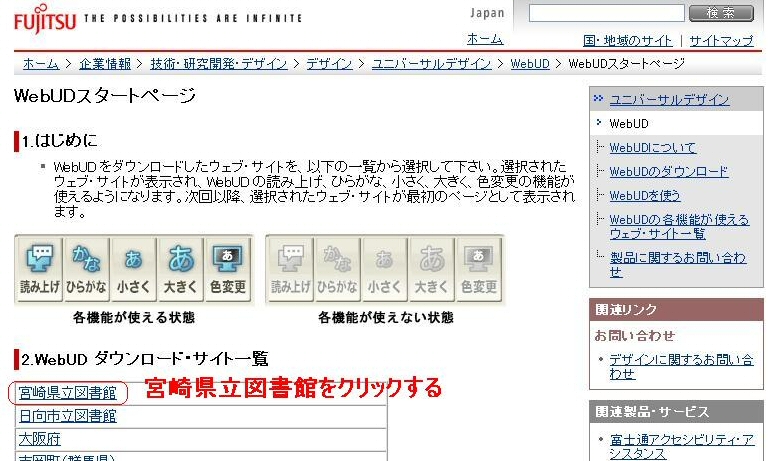This screenshot has height=461, width=774.
Task: Click breadcrumb WebUD link
Action: (x=530, y=64)
